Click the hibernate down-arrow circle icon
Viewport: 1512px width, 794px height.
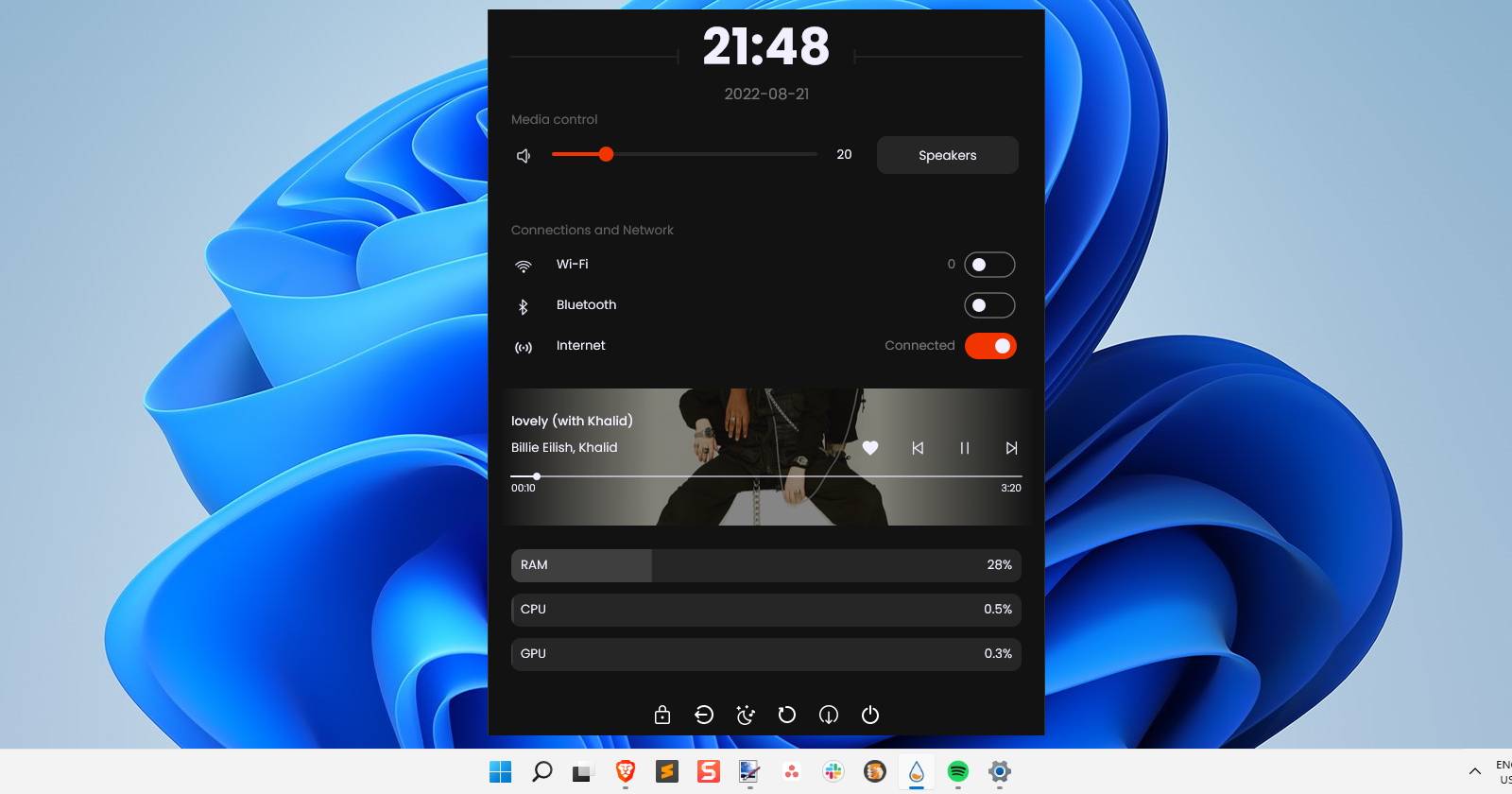(x=829, y=715)
